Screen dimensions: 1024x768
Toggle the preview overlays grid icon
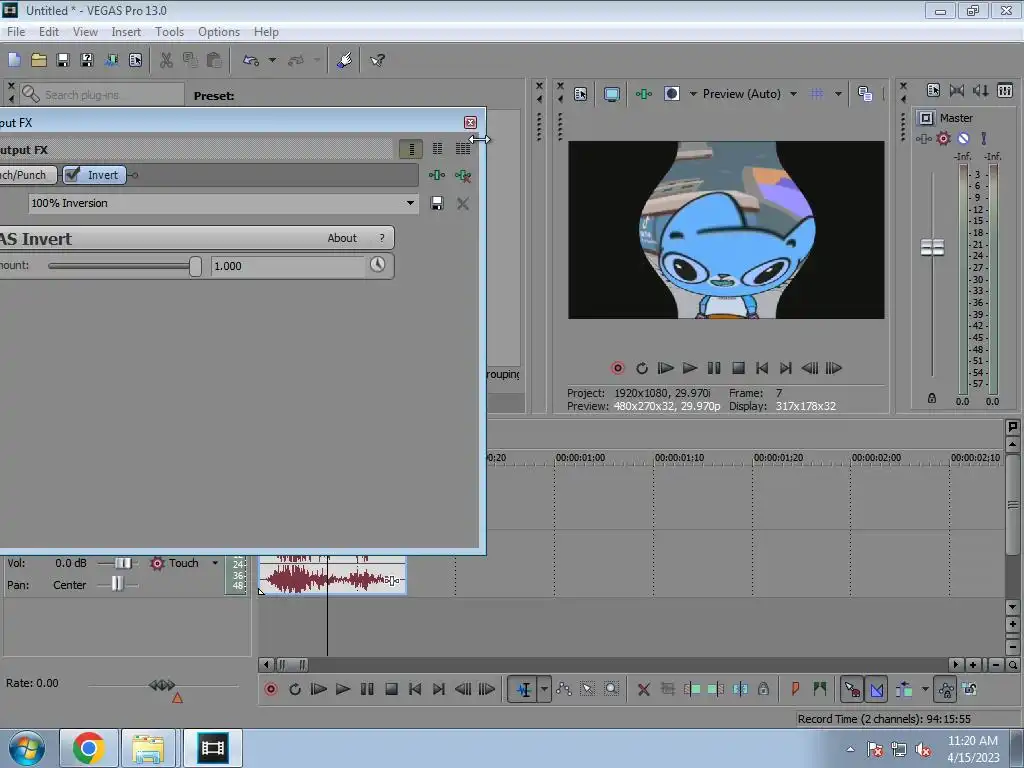point(817,94)
